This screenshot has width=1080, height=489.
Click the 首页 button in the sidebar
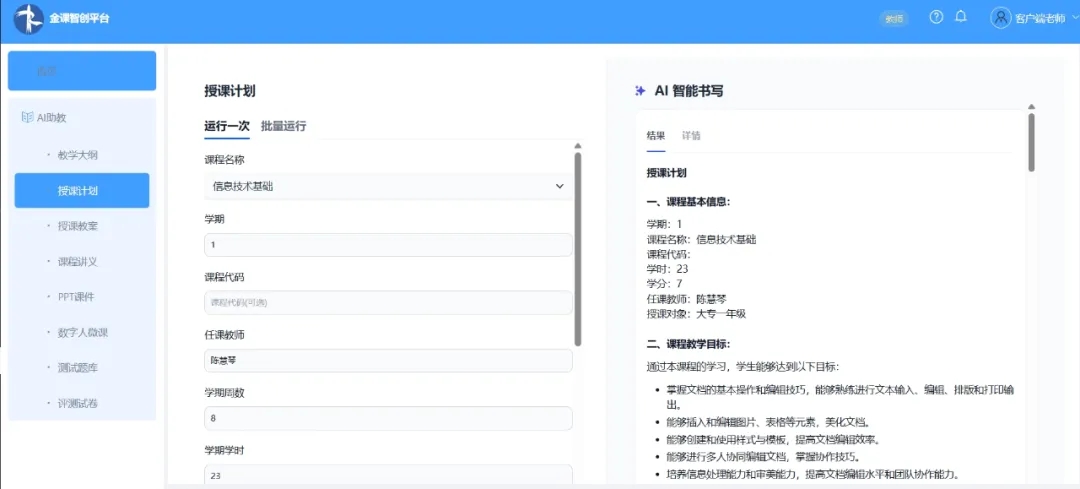coord(82,71)
